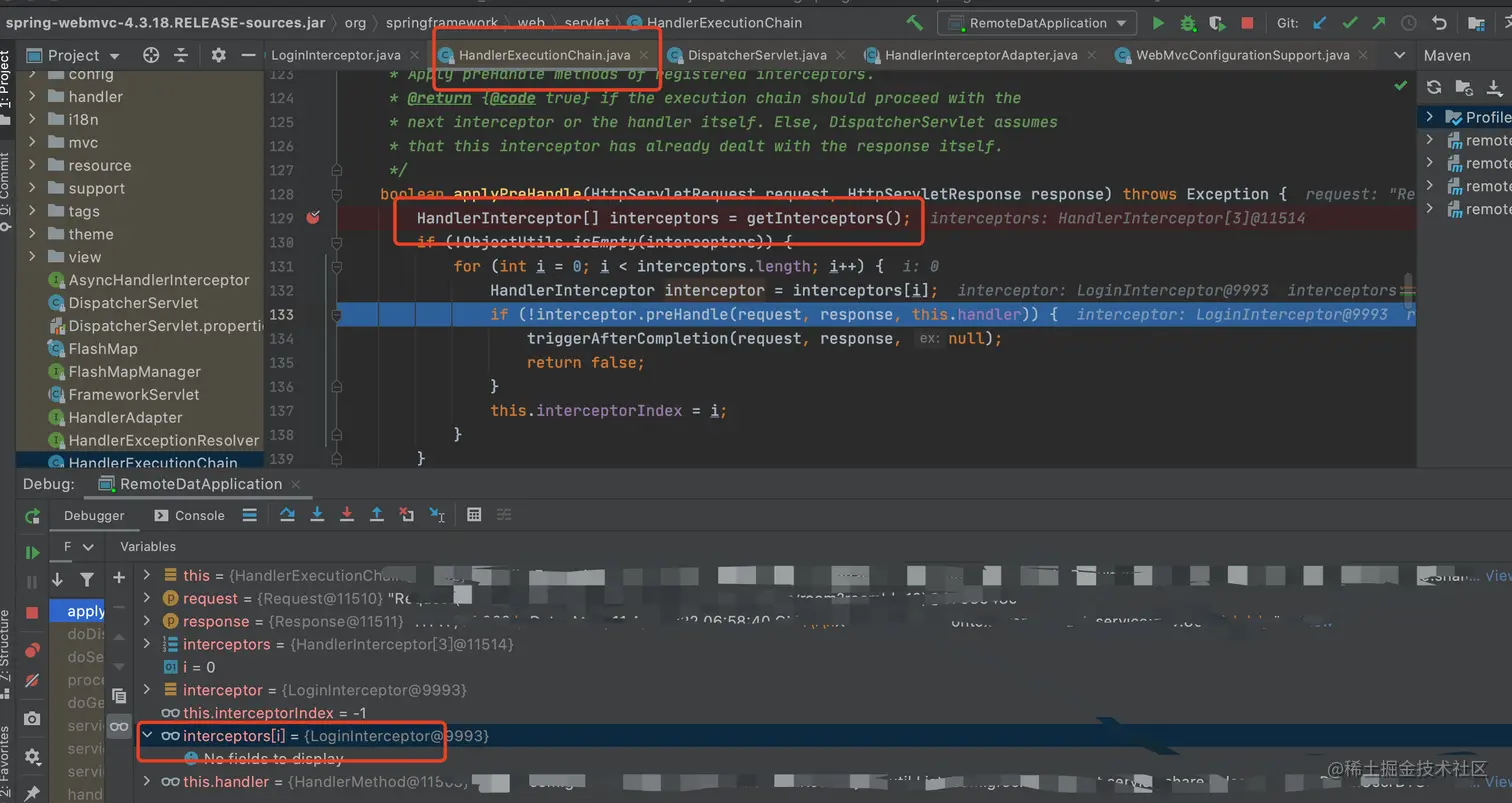Screen dimensions: 1512x803
Task: Click the Step Over debugger icon
Action: tap(287, 514)
